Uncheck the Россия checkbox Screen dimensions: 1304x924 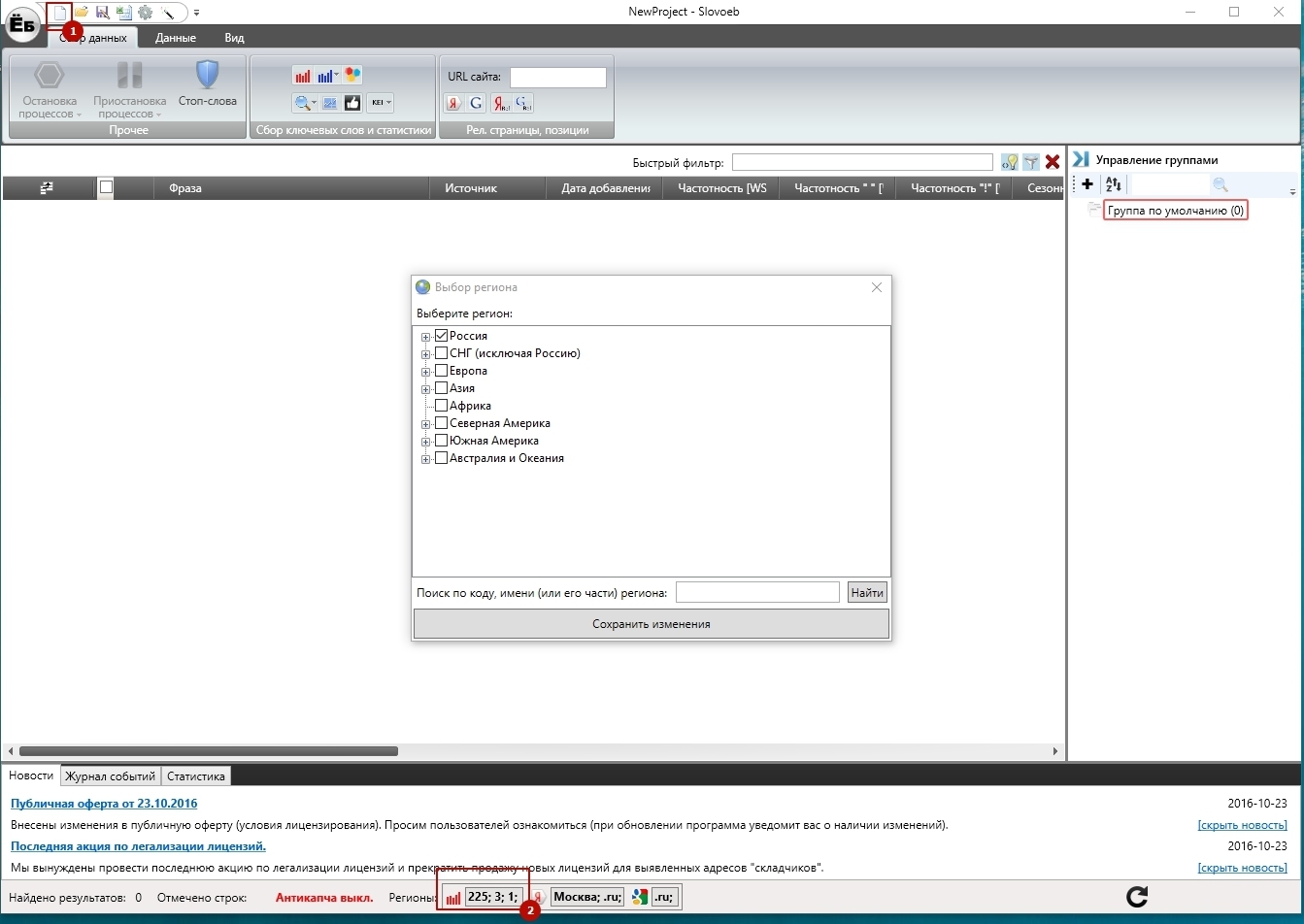coord(441,336)
